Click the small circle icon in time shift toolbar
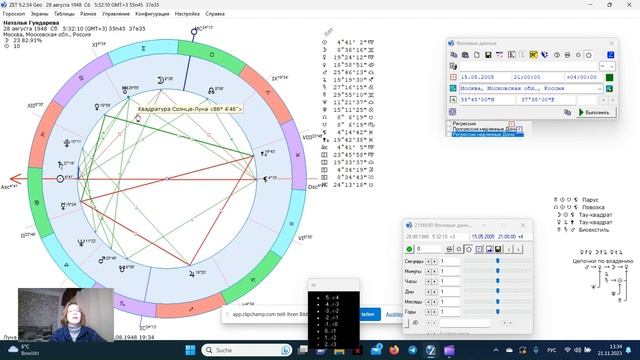The height and width of the screenshot is (360, 640). (x=459, y=249)
